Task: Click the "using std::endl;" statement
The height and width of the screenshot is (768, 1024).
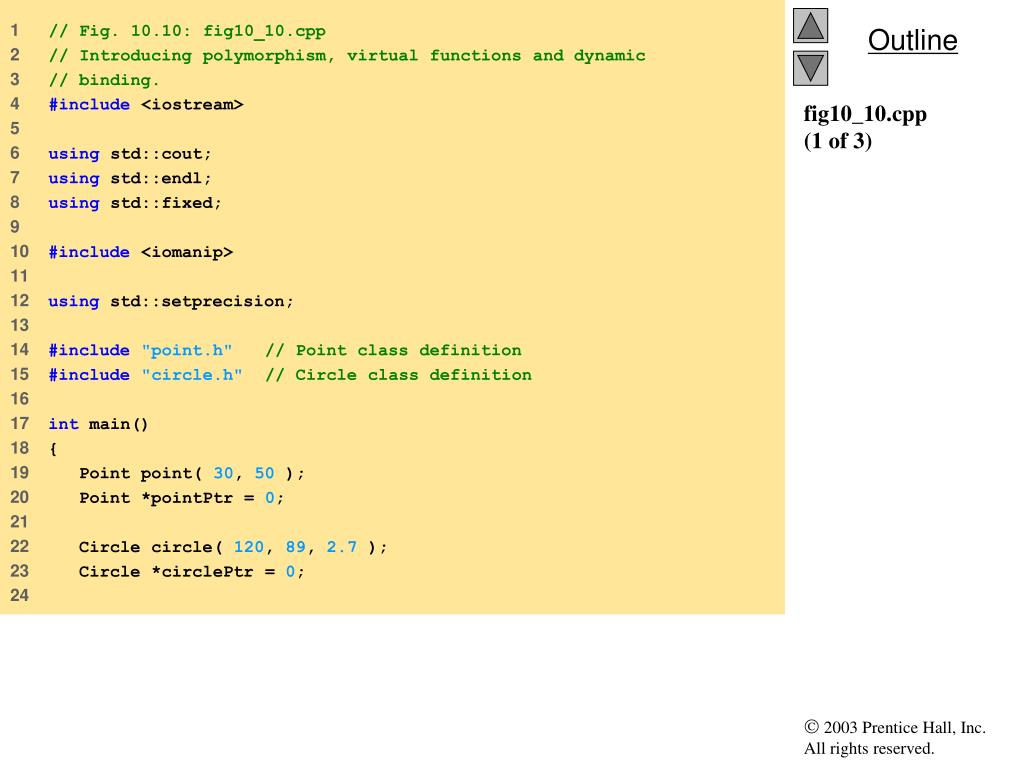Action: click(x=130, y=178)
